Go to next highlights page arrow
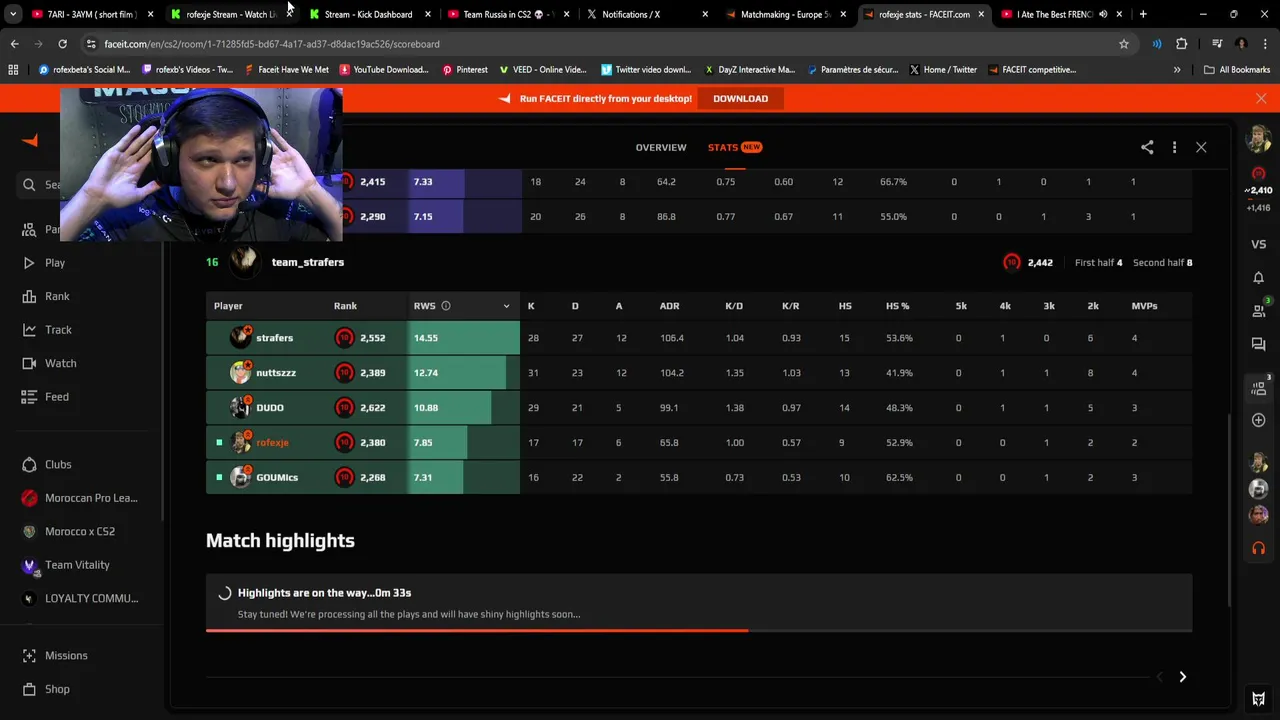 (x=1182, y=677)
